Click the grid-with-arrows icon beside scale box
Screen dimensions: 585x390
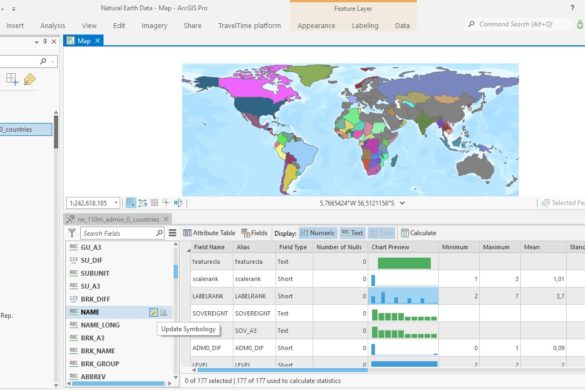click(143, 203)
